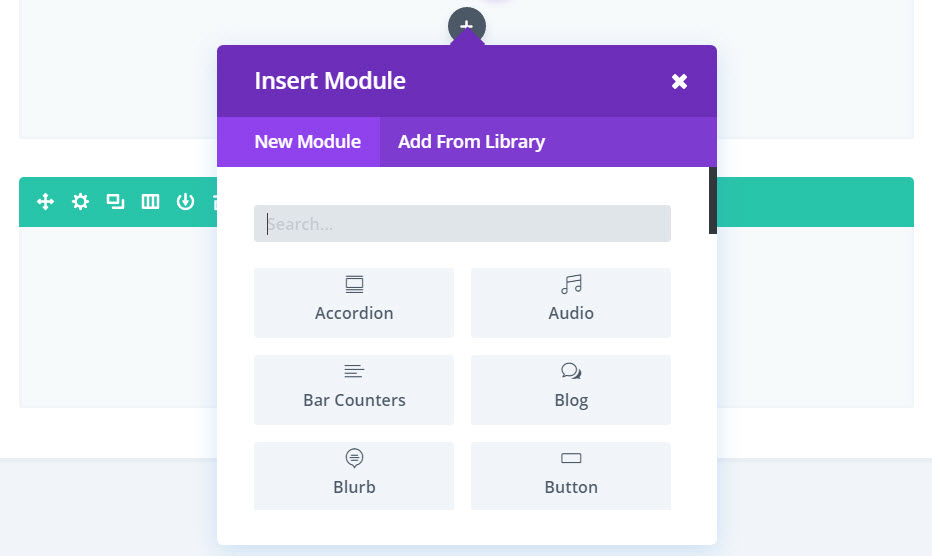The width and height of the screenshot is (932, 556).
Task: Click the Insert Module title header
Action: click(x=330, y=81)
